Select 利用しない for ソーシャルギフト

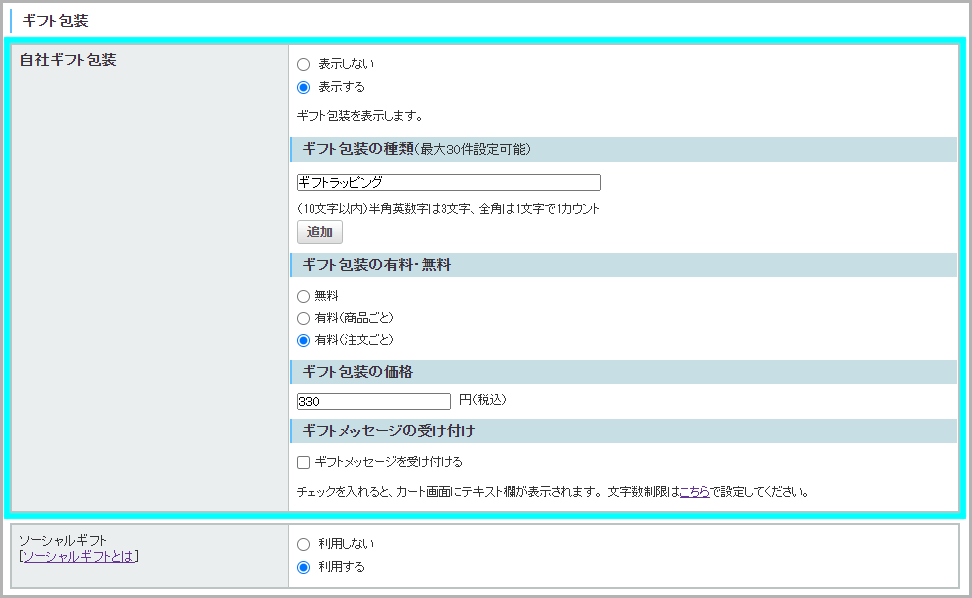click(x=303, y=545)
